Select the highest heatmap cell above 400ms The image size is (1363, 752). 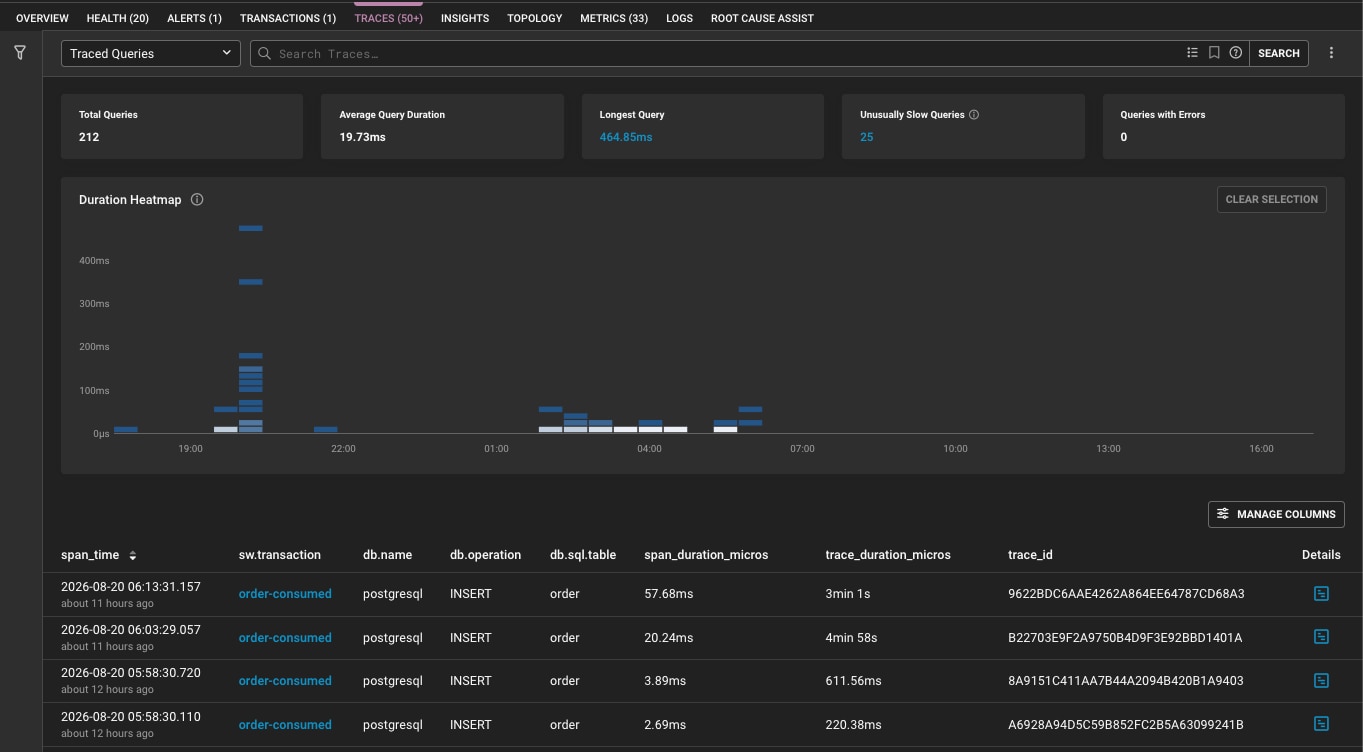(251, 229)
